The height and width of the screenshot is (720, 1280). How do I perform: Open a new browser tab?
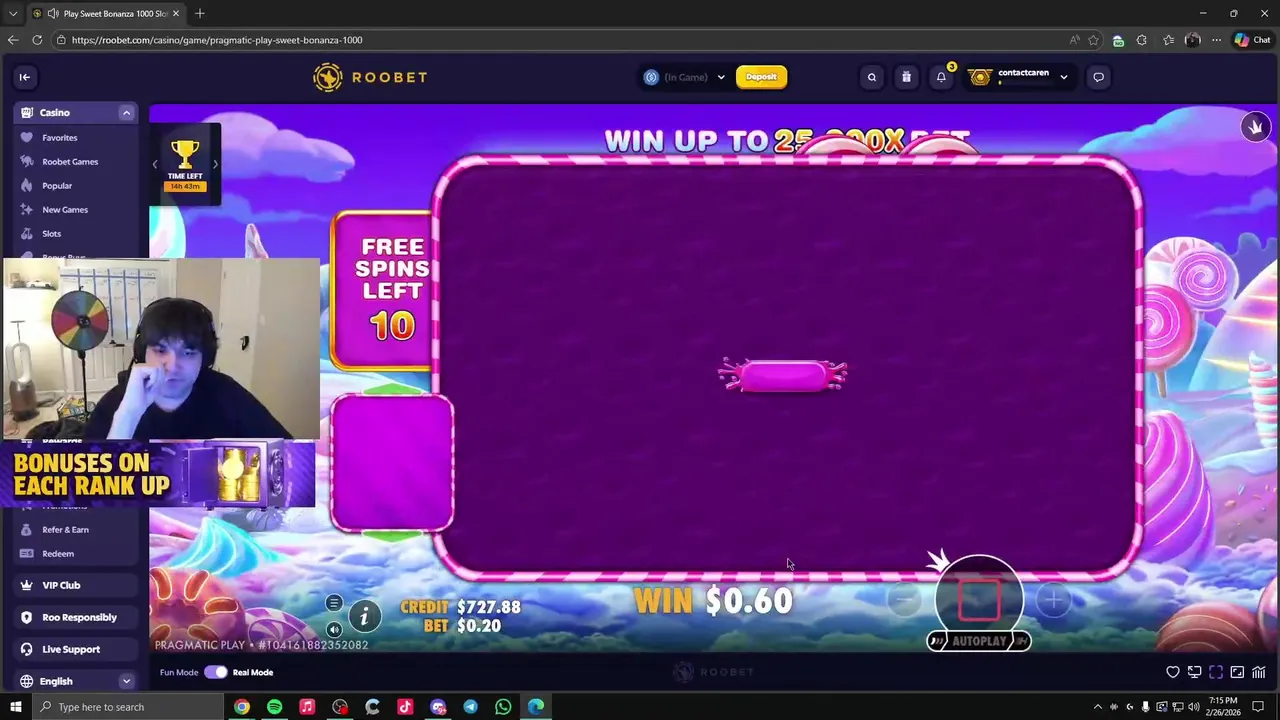coord(200,13)
